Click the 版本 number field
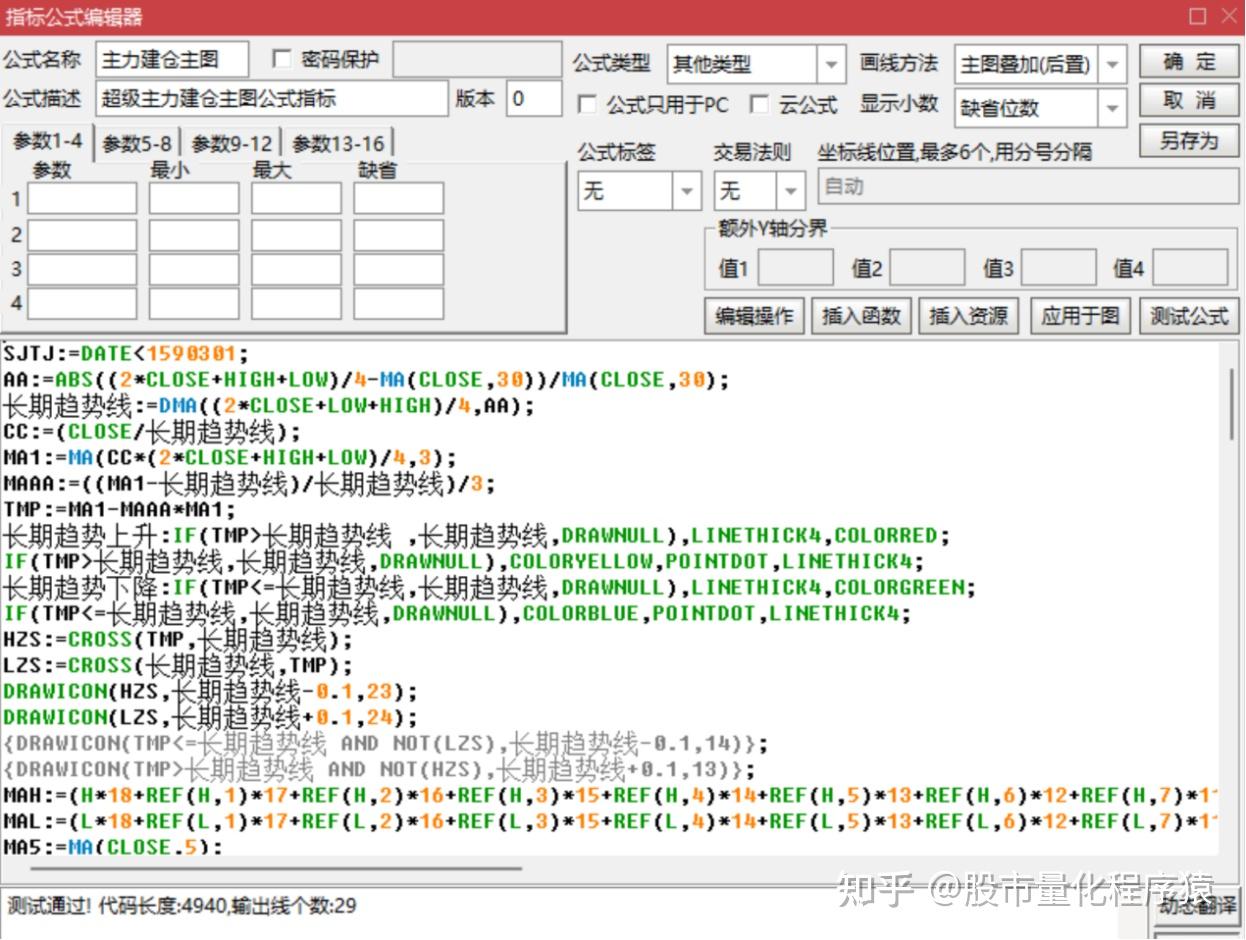 click(x=534, y=99)
